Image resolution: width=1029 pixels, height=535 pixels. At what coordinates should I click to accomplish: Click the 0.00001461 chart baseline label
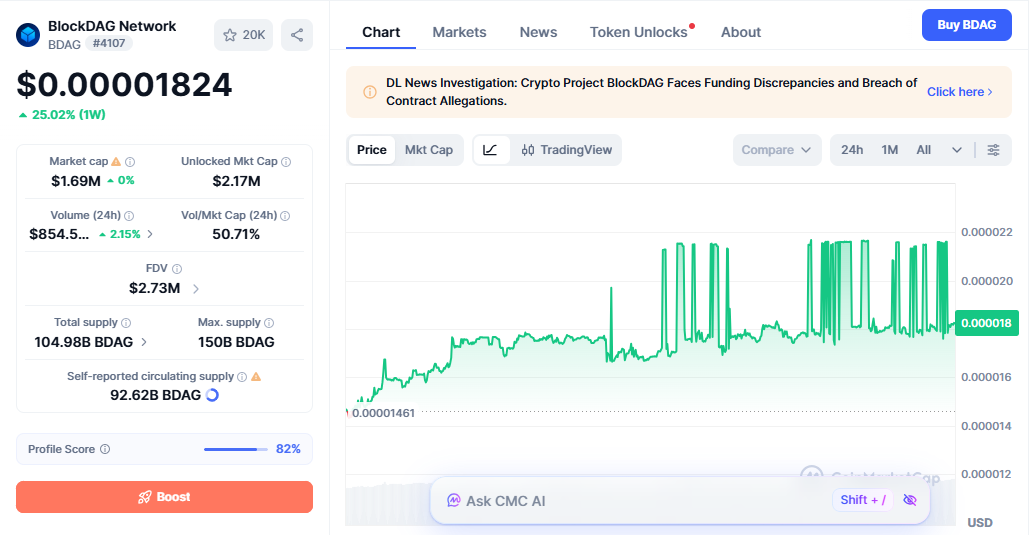[383, 413]
